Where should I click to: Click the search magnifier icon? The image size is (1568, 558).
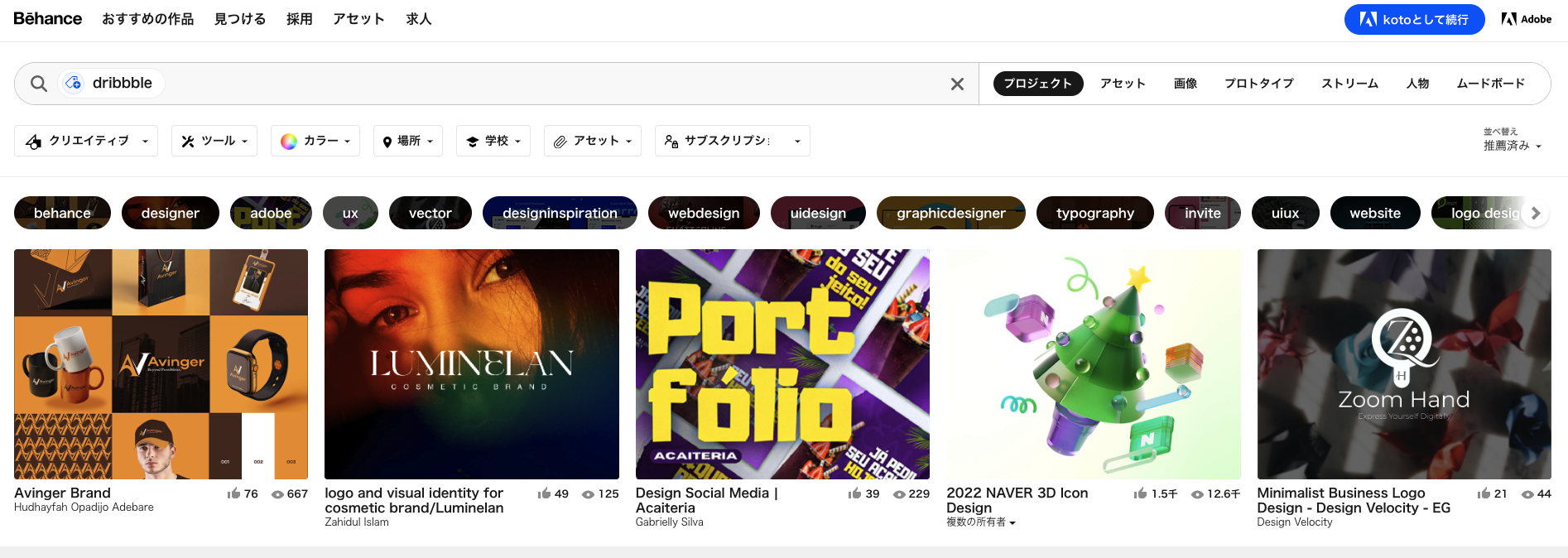coord(38,84)
